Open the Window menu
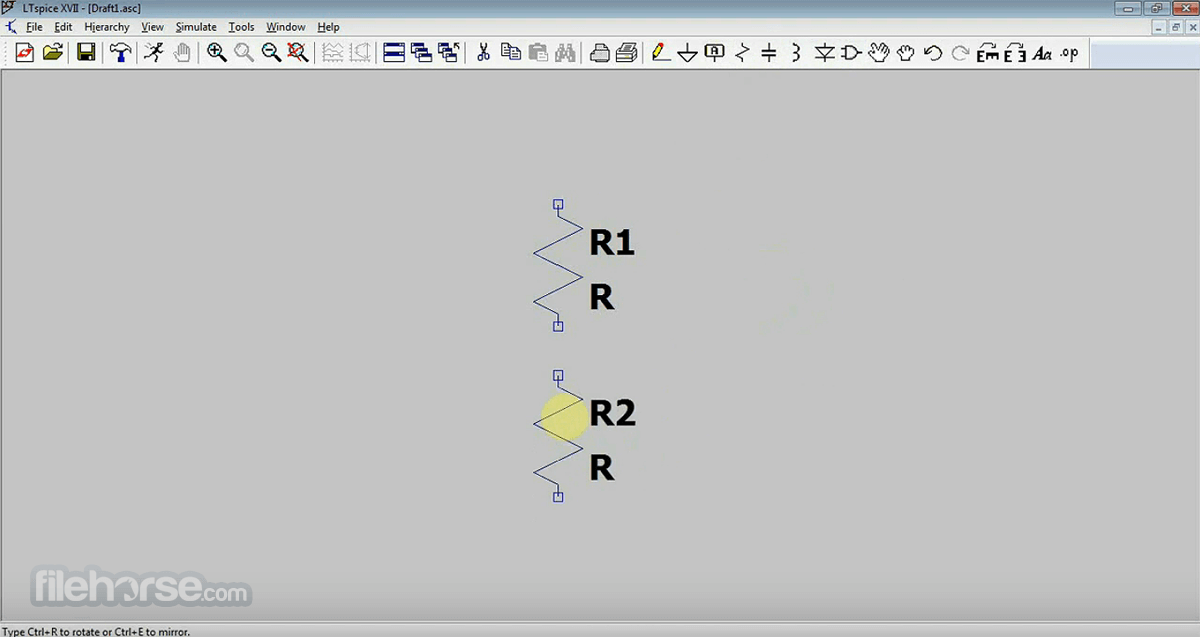 (286, 27)
